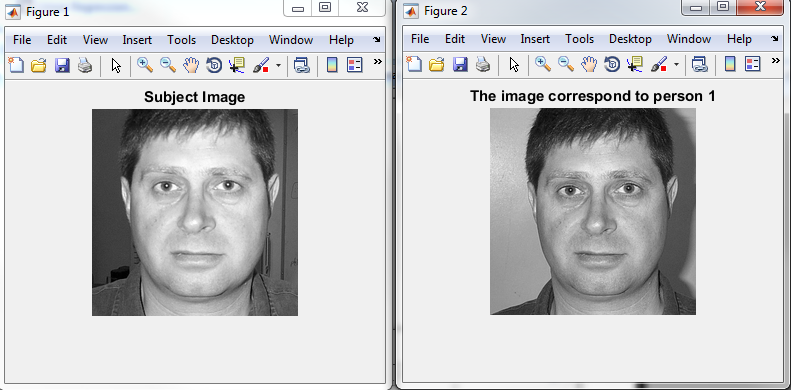Print Figure 1 with the printer icon
Image resolution: width=791 pixels, height=390 pixels.
pyautogui.click(x=85, y=65)
